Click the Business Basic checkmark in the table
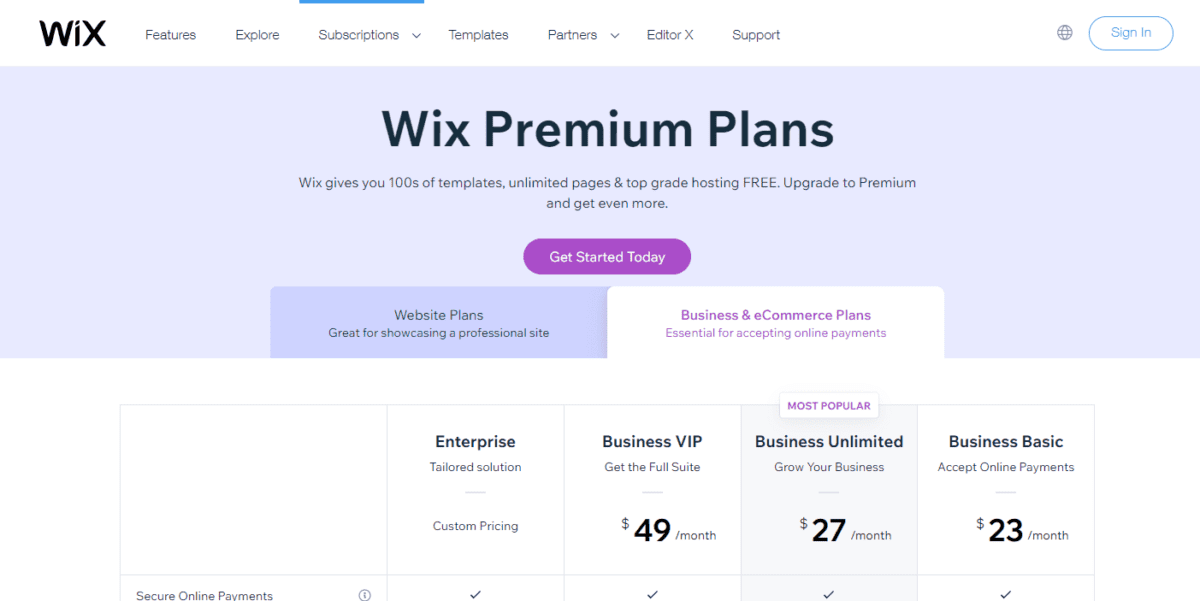This screenshot has height=601, width=1200. point(1005,594)
